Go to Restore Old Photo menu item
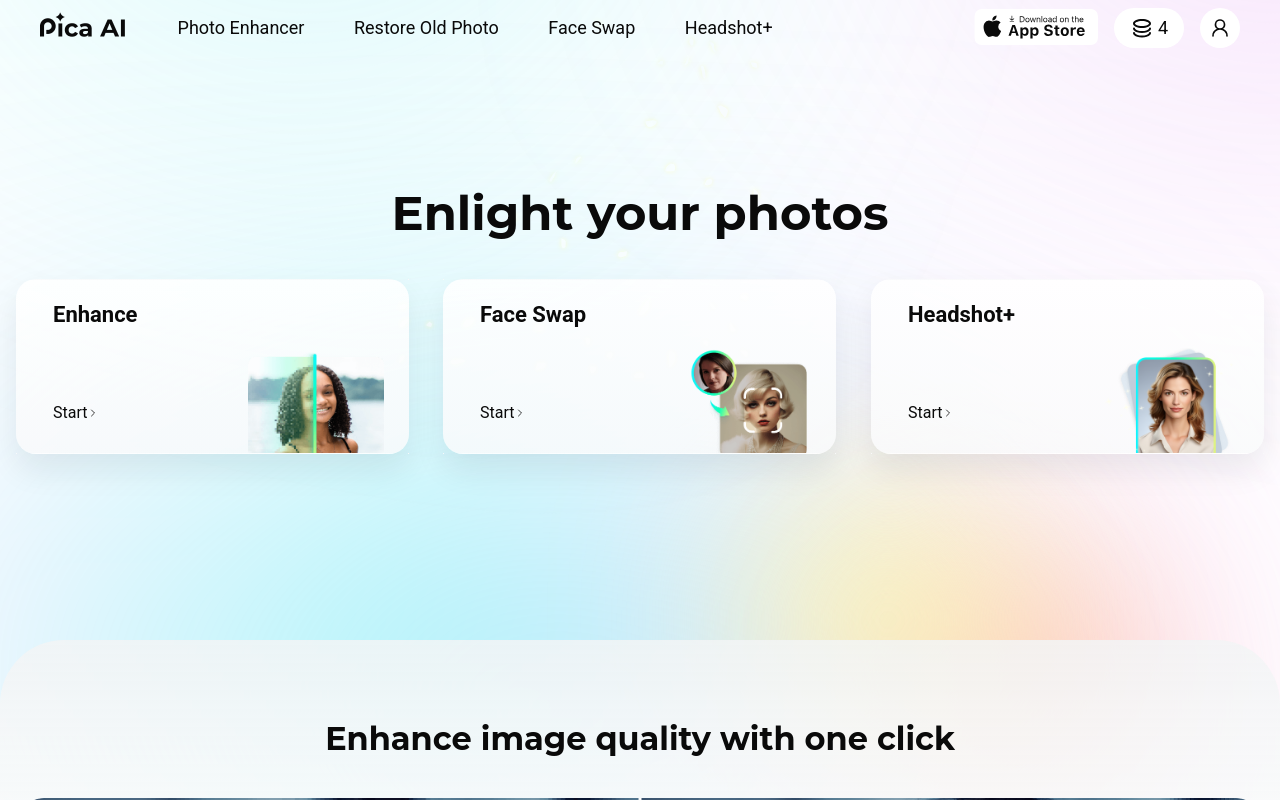Image resolution: width=1280 pixels, height=800 pixels. pyautogui.click(x=426, y=28)
